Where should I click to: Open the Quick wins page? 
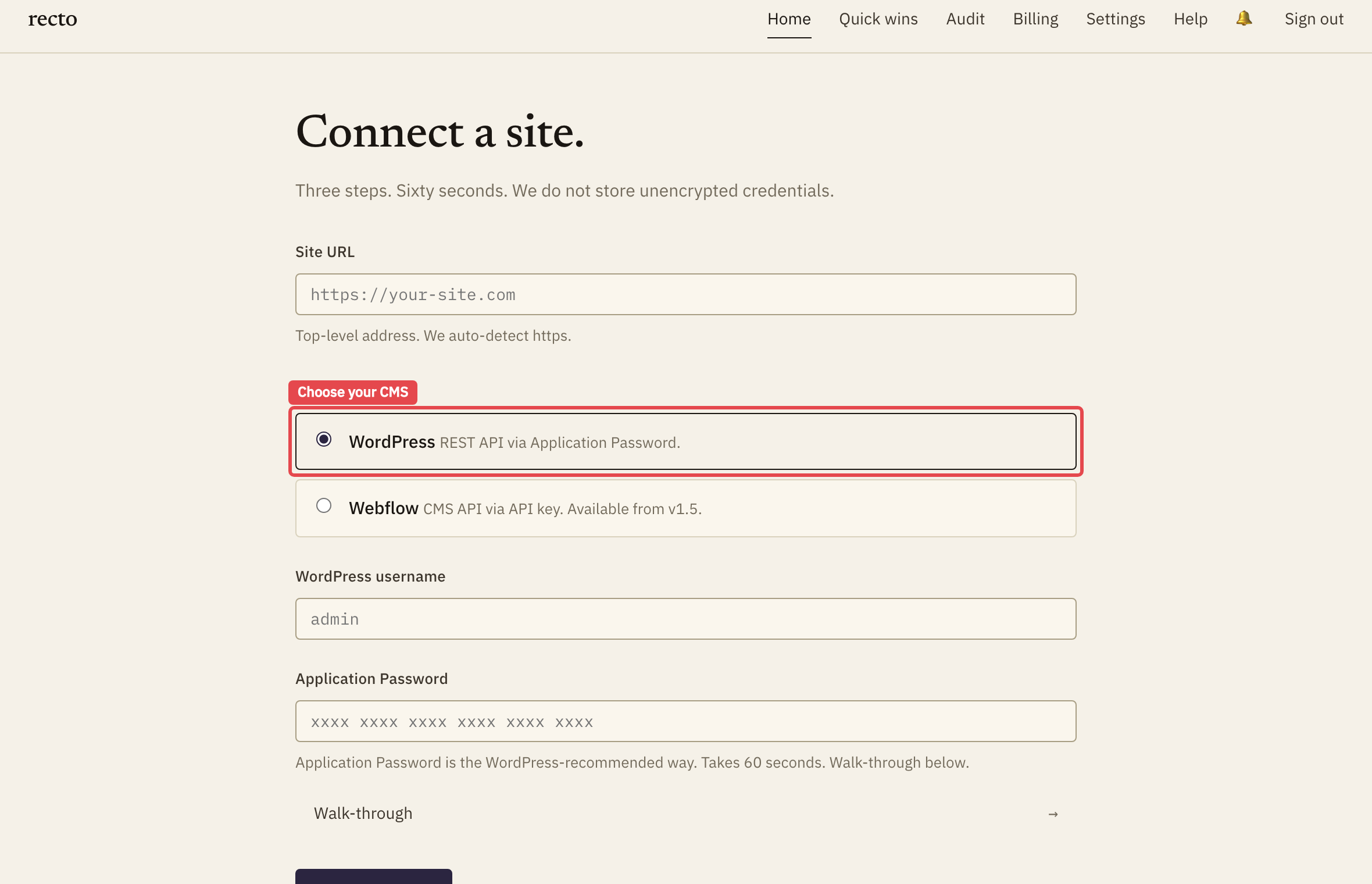878,19
